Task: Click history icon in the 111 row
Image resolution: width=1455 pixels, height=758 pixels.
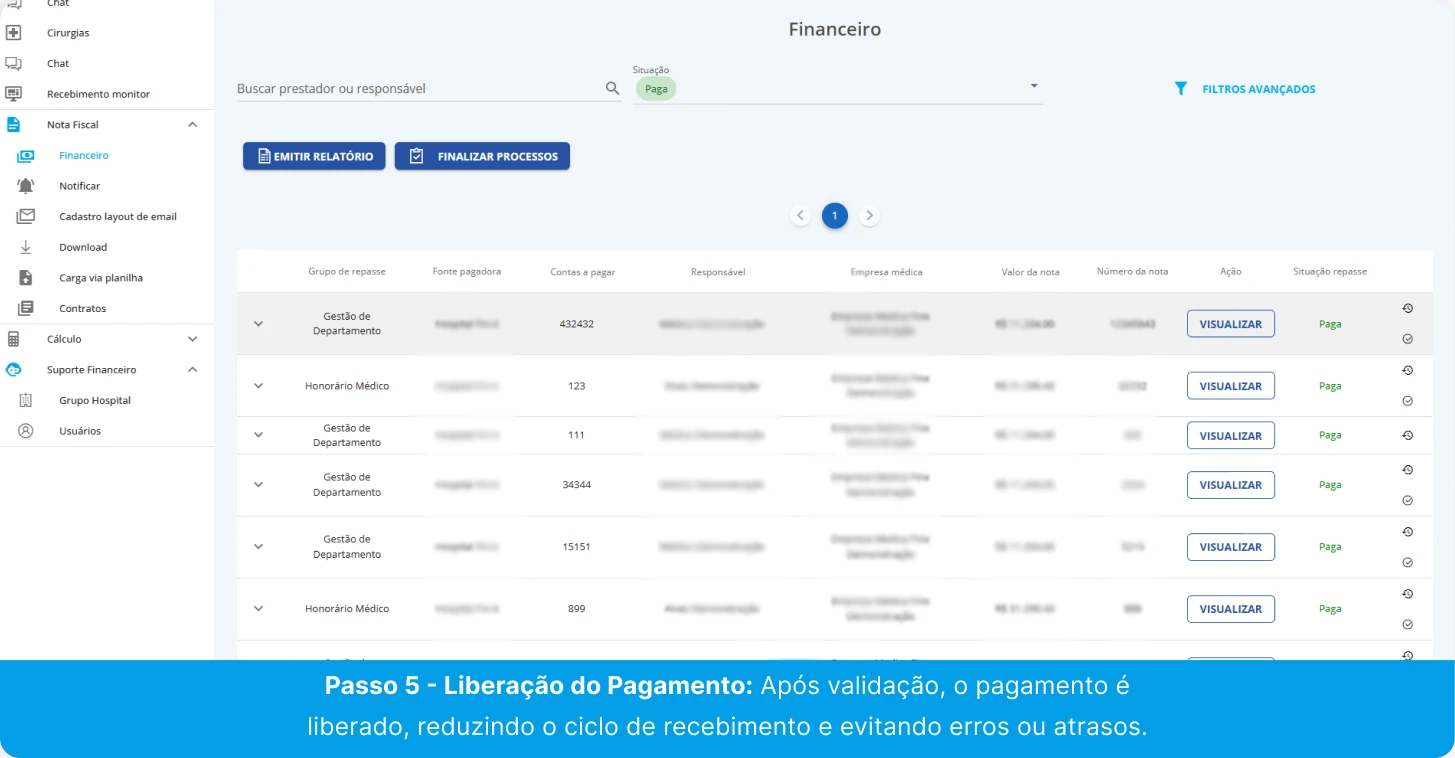Action: click(1407, 435)
